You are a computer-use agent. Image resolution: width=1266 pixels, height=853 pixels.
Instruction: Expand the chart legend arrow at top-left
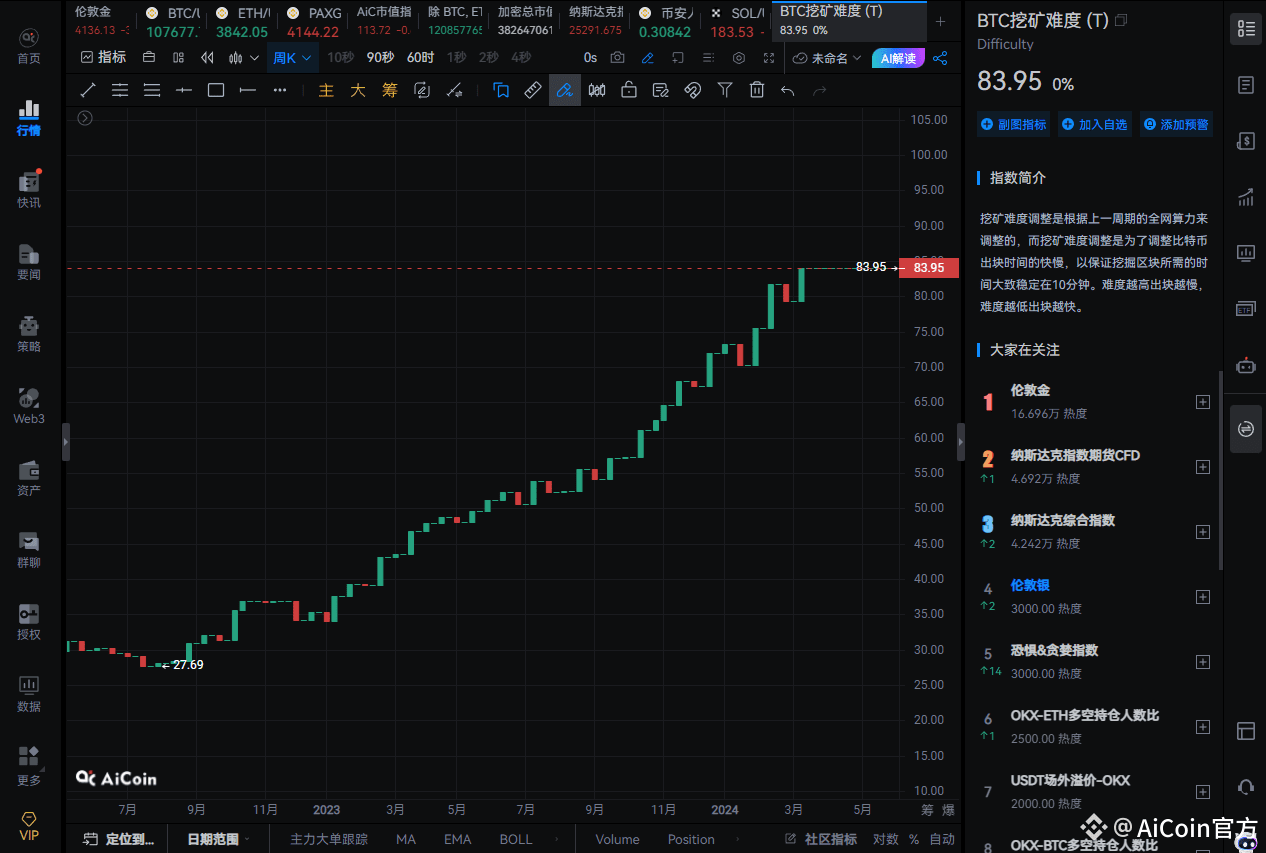tap(85, 118)
